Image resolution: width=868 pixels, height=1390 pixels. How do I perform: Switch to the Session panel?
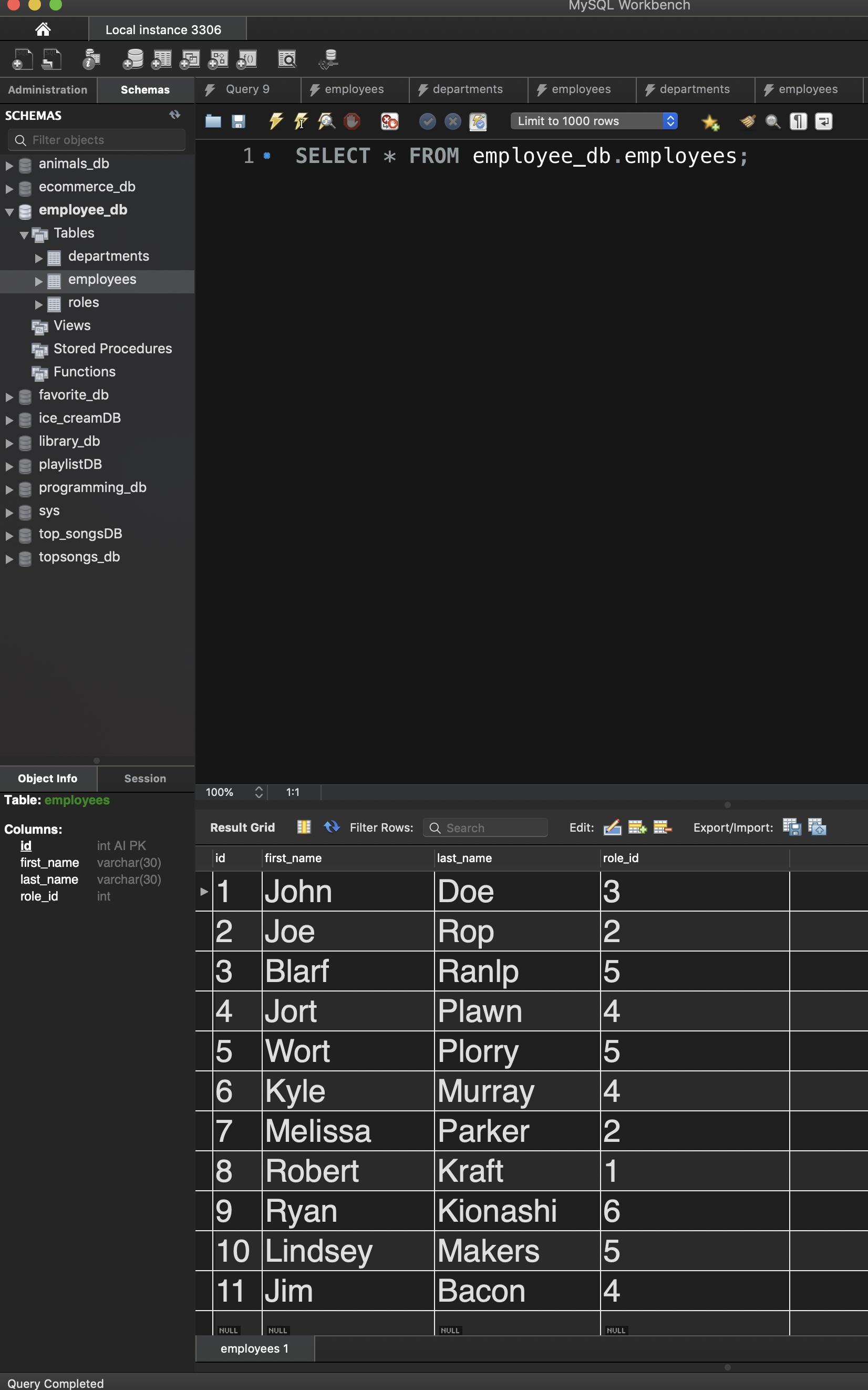coord(144,778)
